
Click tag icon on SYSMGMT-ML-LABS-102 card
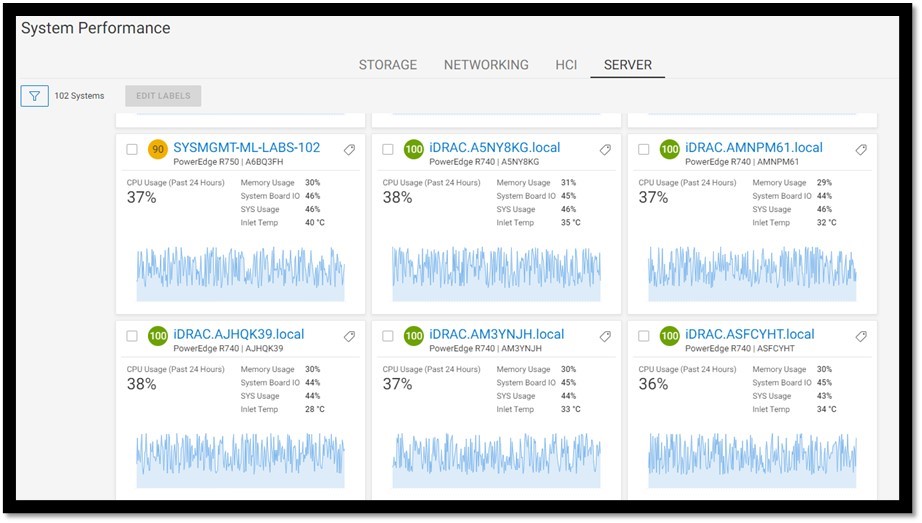click(349, 150)
